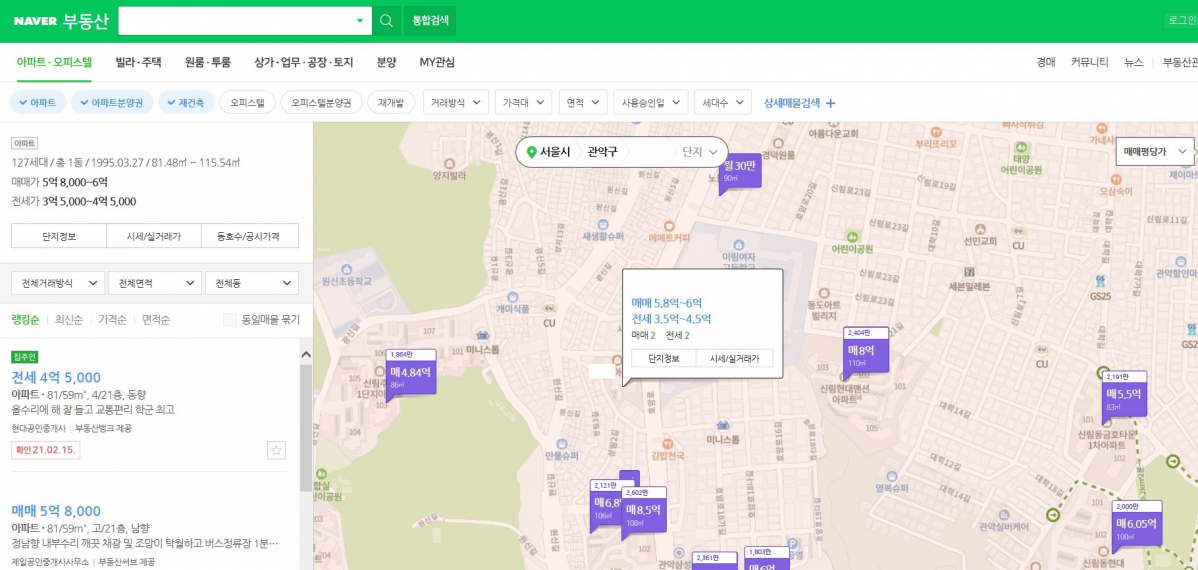Open the 매매 5억 8,000 listing
The width and height of the screenshot is (1198, 570).
click(x=56, y=511)
